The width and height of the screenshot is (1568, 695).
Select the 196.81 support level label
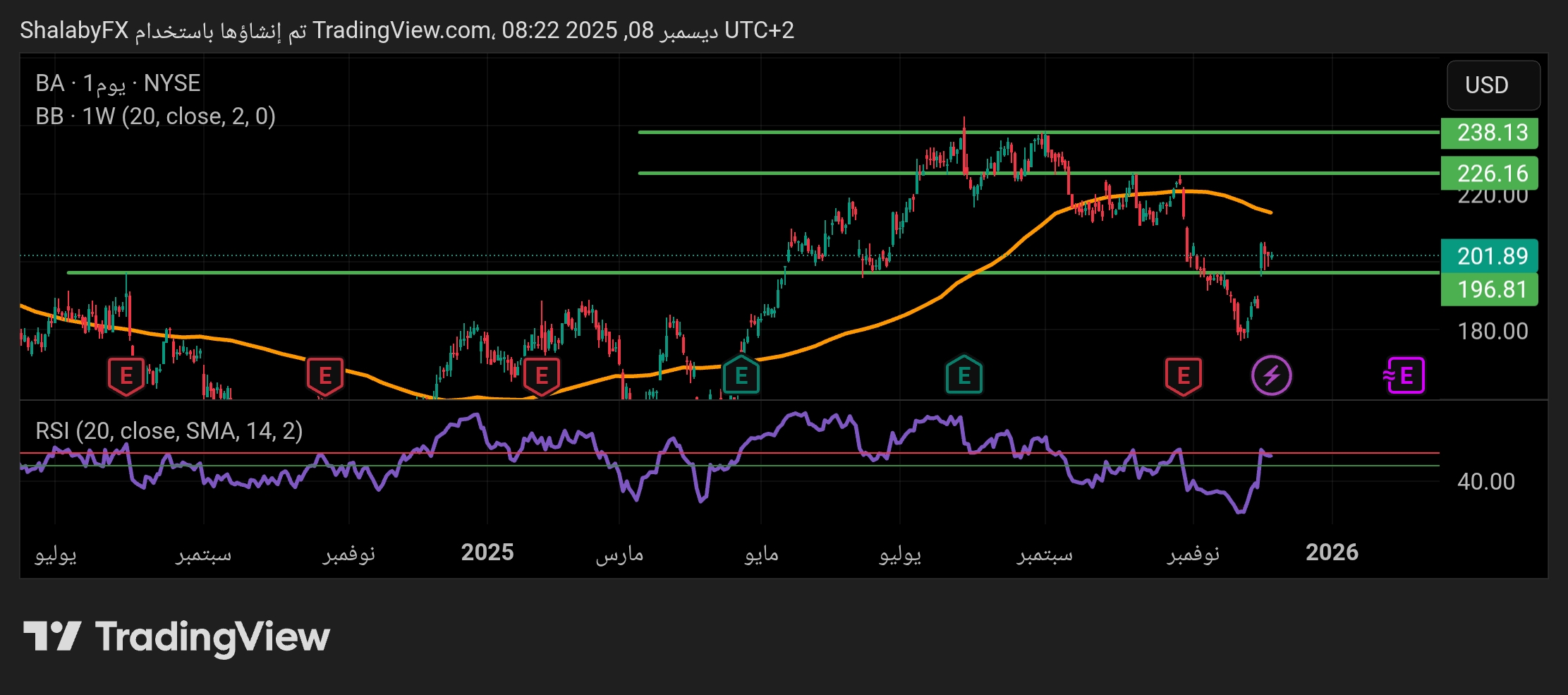tap(1489, 289)
